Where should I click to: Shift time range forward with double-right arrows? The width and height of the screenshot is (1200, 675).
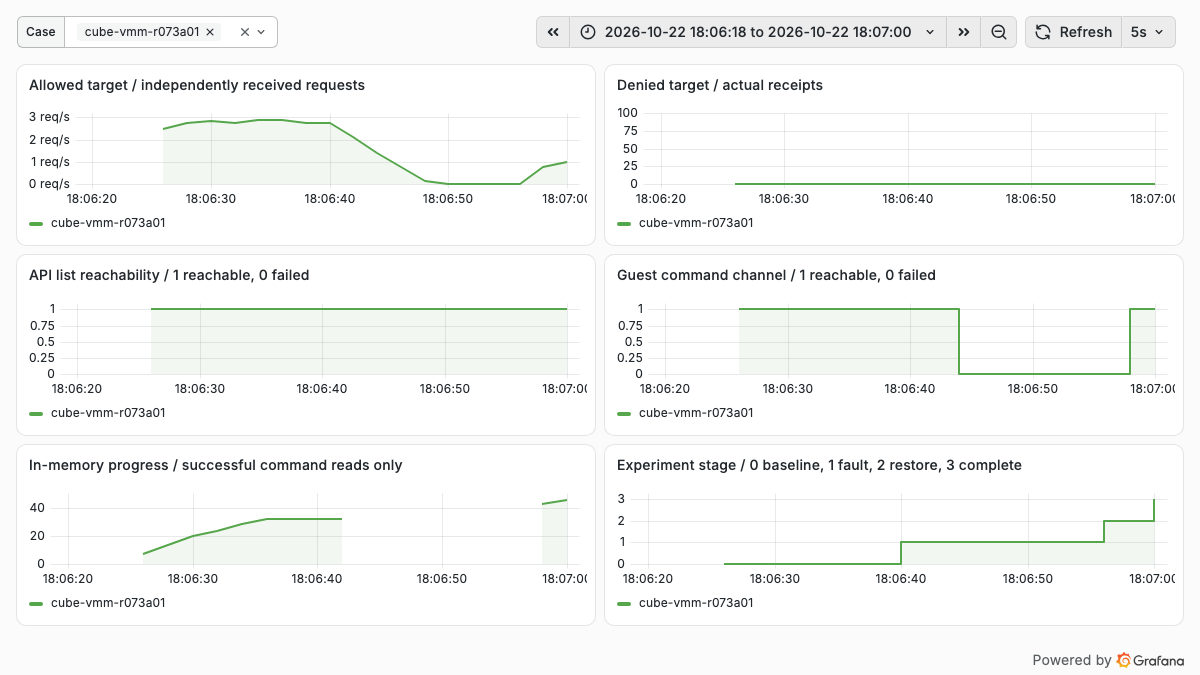[x=963, y=32]
